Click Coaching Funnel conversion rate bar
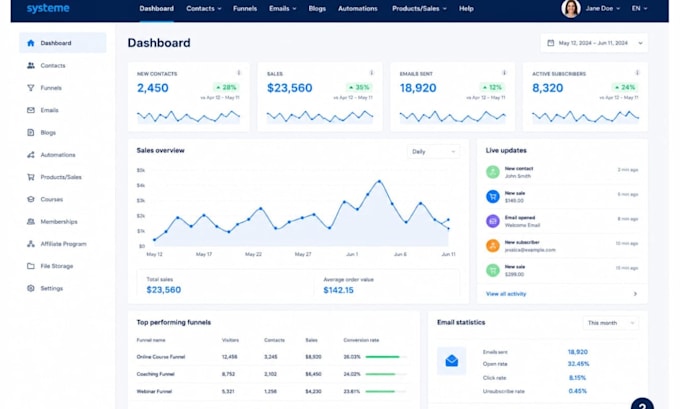 tap(386, 374)
